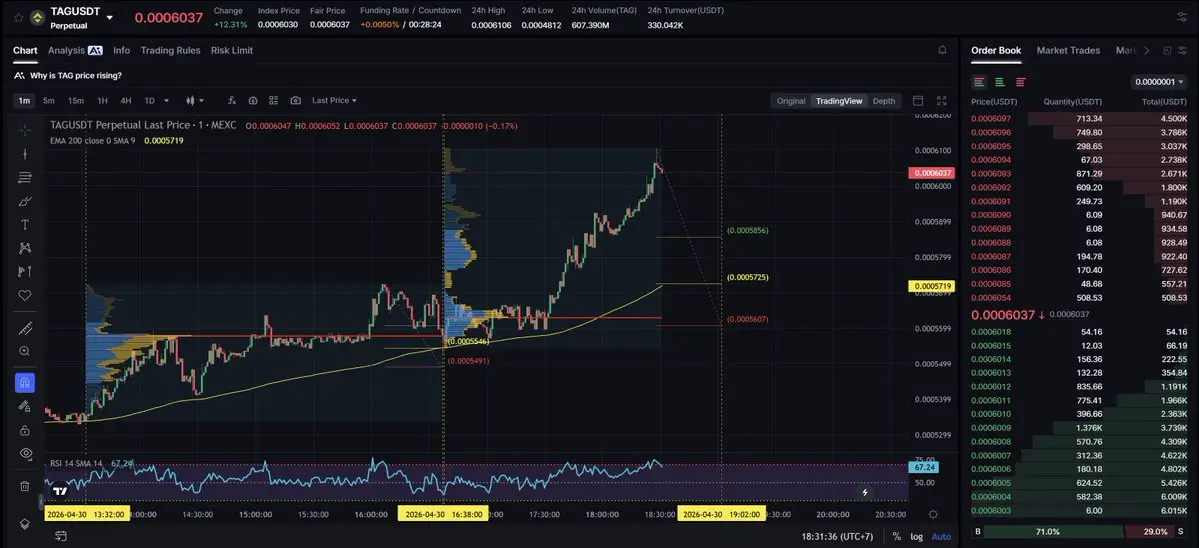Add TAGUSDT to favorites with the star icon

19,17
